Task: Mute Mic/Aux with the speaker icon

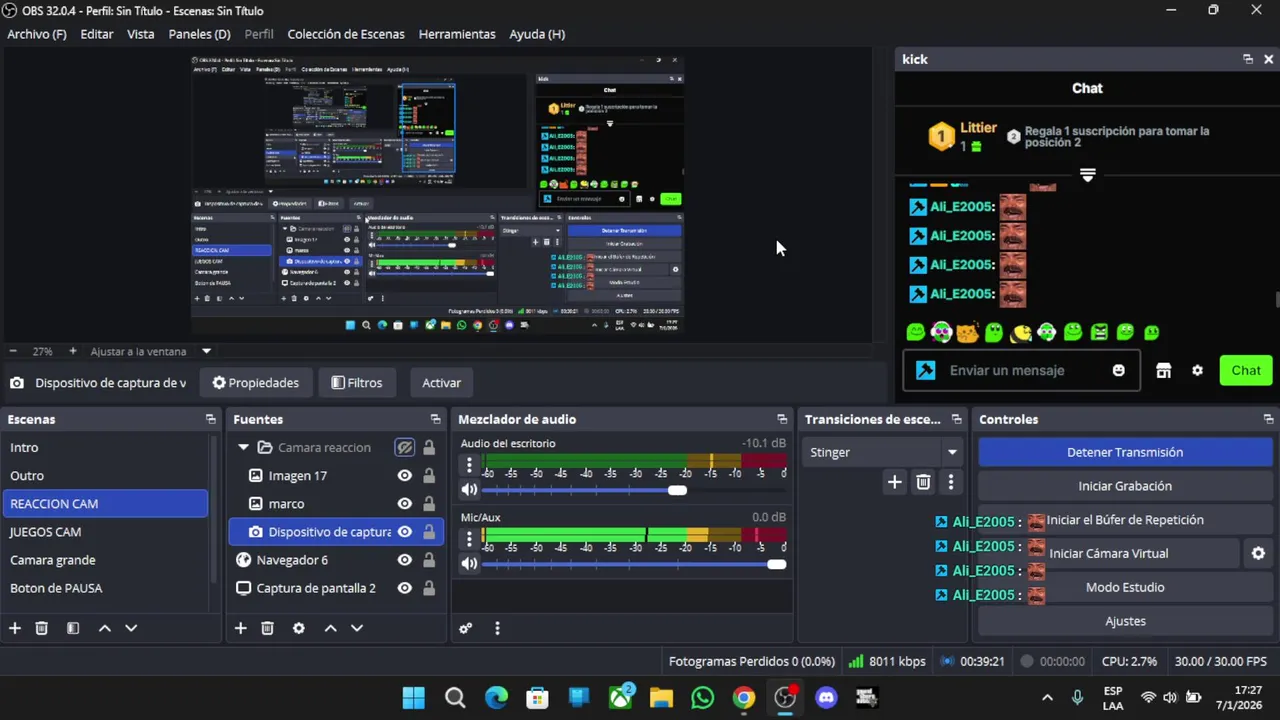Action: click(469, 564)
